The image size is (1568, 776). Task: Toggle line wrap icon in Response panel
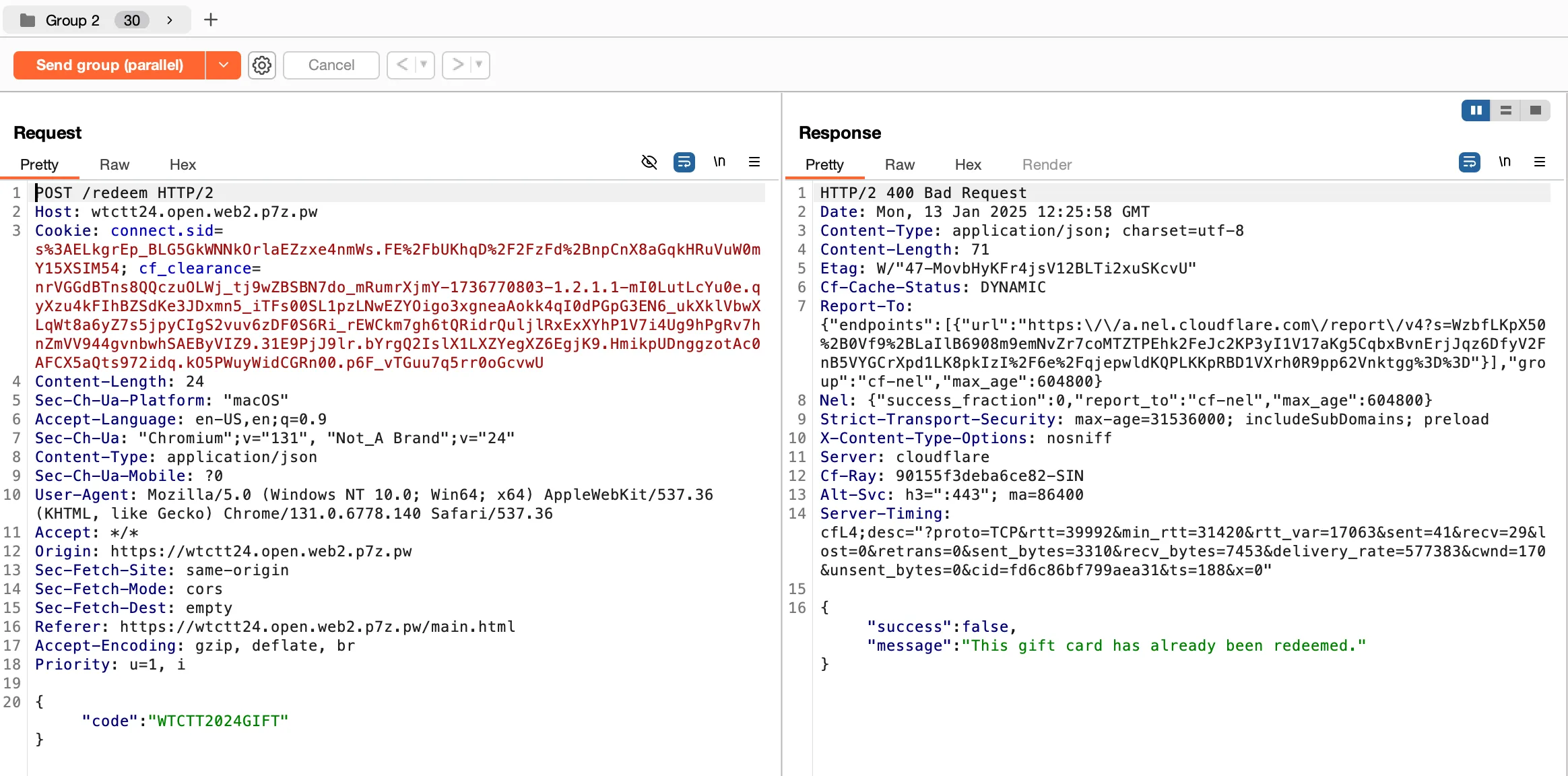[x=1469, y=162]
